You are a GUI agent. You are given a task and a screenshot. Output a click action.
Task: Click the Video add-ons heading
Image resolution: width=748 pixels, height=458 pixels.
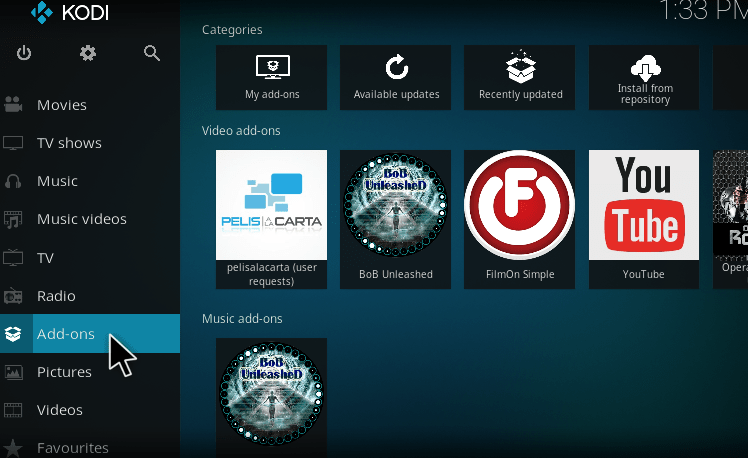[x=241, y=131]
